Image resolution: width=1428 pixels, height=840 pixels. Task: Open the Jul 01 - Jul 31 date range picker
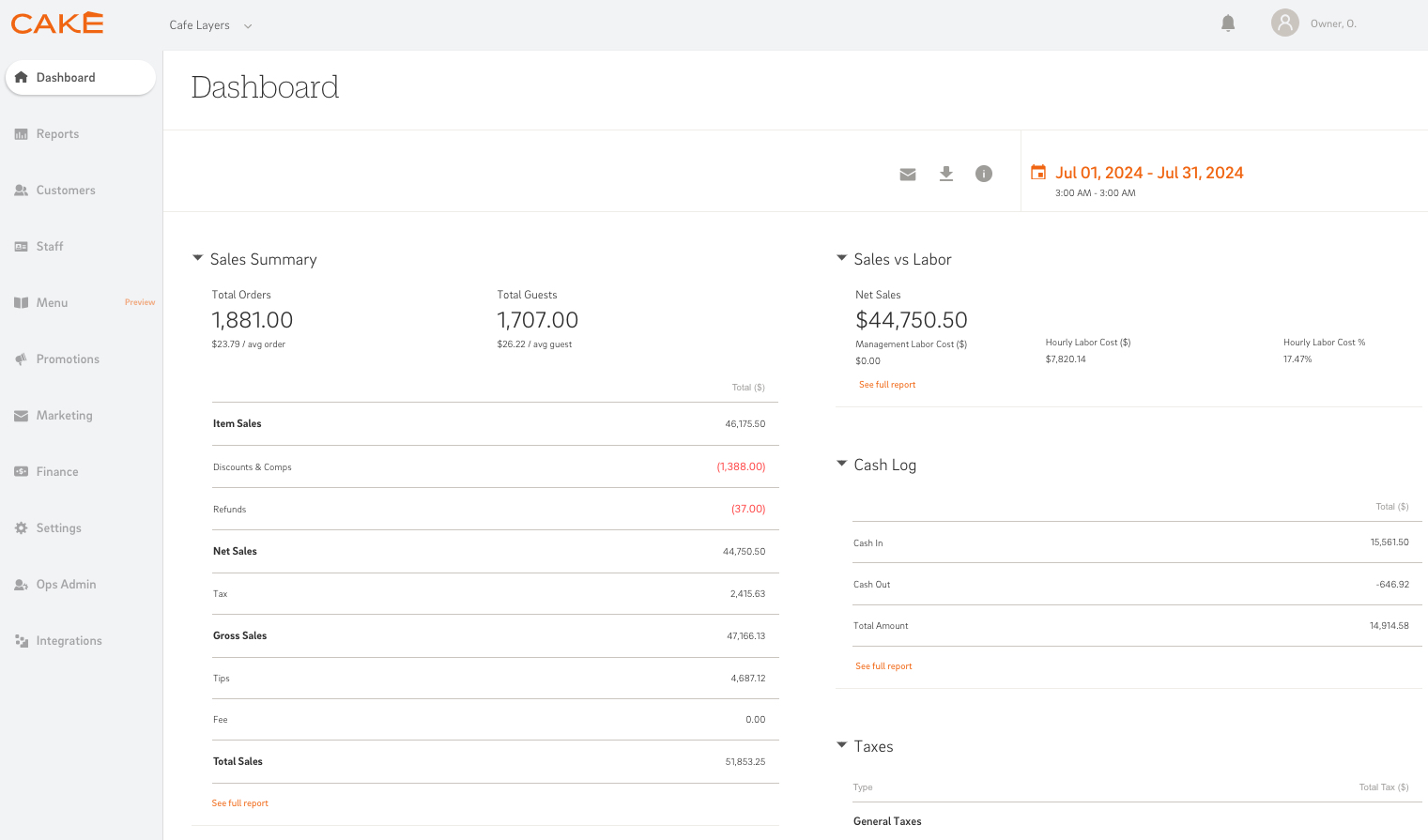(x=1149, y=173)
